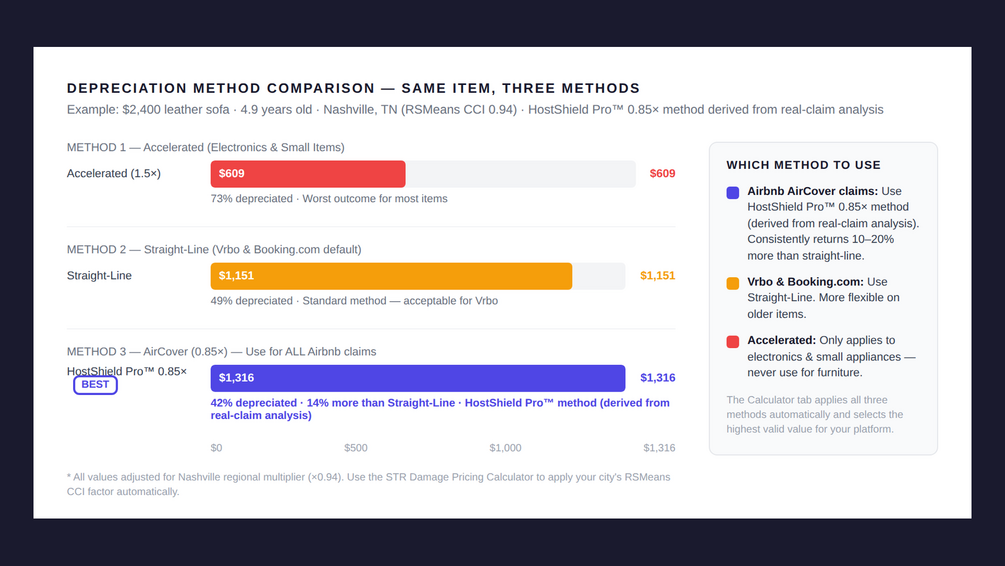
Task: Click the orange Straight-Line $1,151 bar
Action: coord(391,276)
